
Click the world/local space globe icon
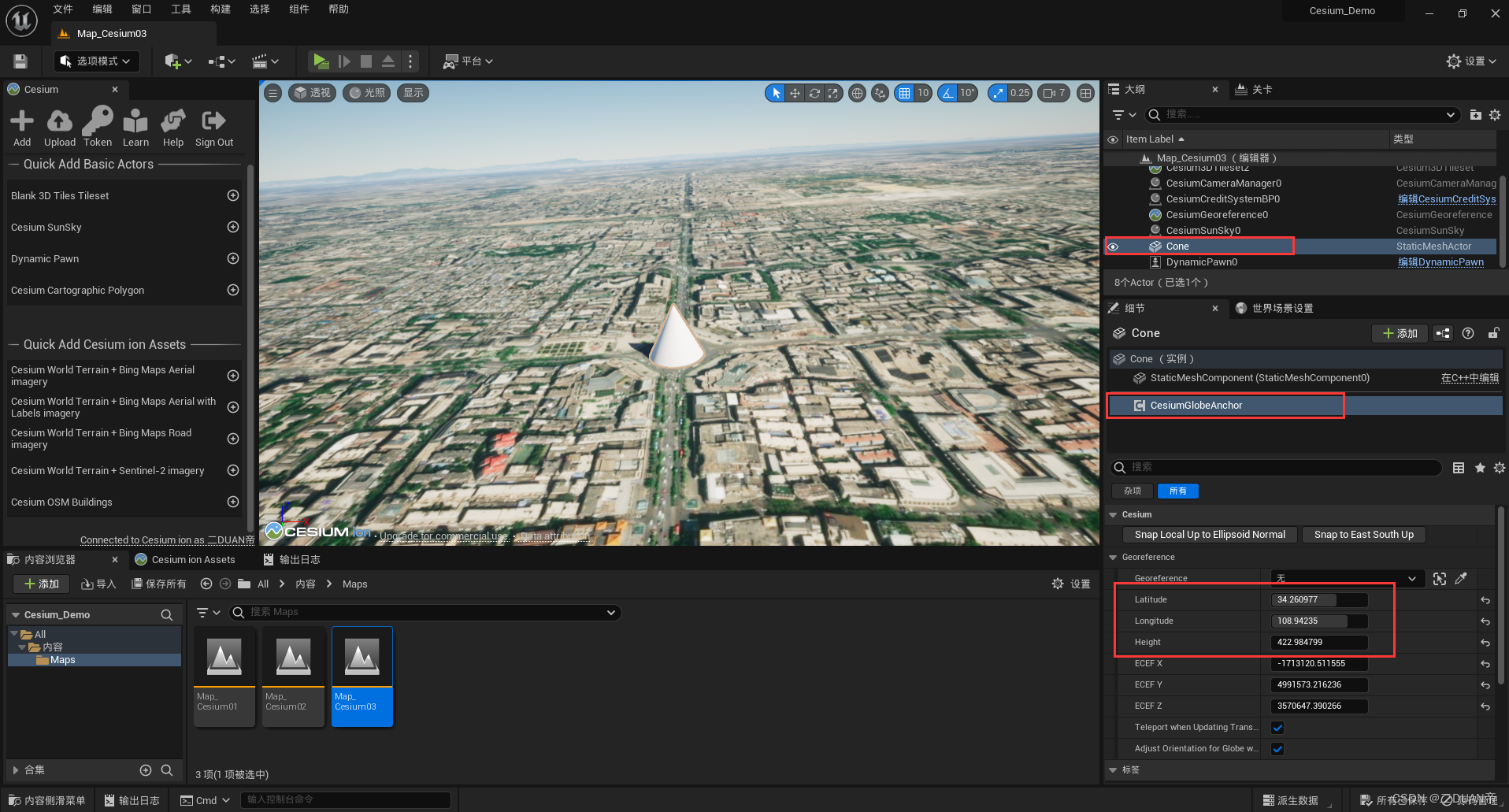pyautogui.click(x=857, y=93)
